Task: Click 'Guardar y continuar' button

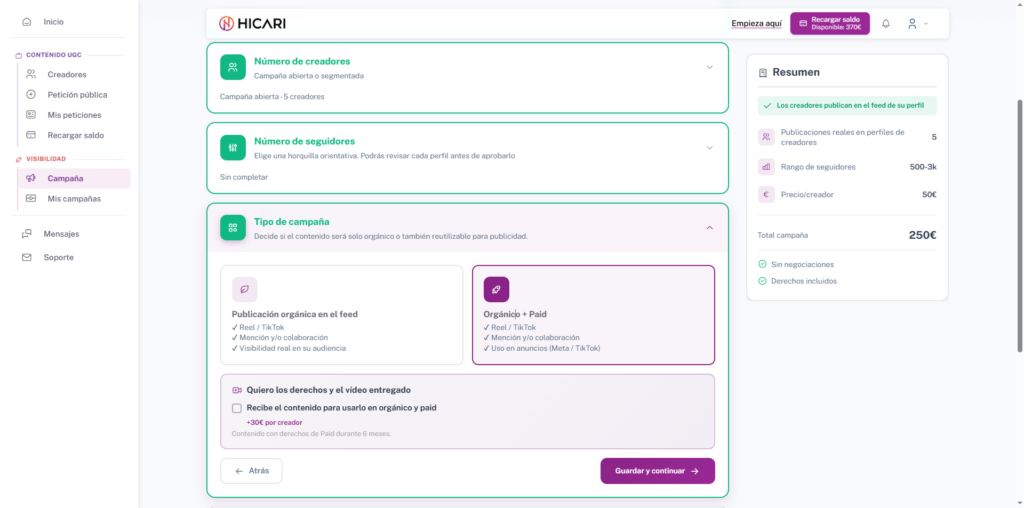Action: (x=657, y=470)
